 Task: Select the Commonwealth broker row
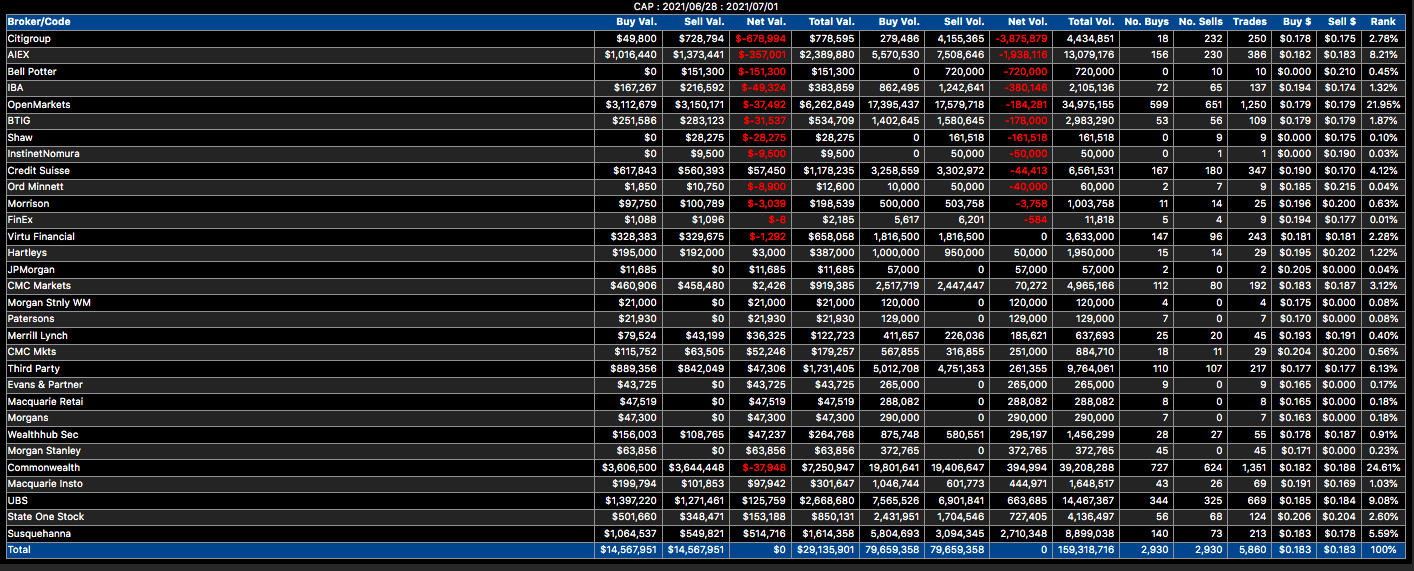coord(707,467)
